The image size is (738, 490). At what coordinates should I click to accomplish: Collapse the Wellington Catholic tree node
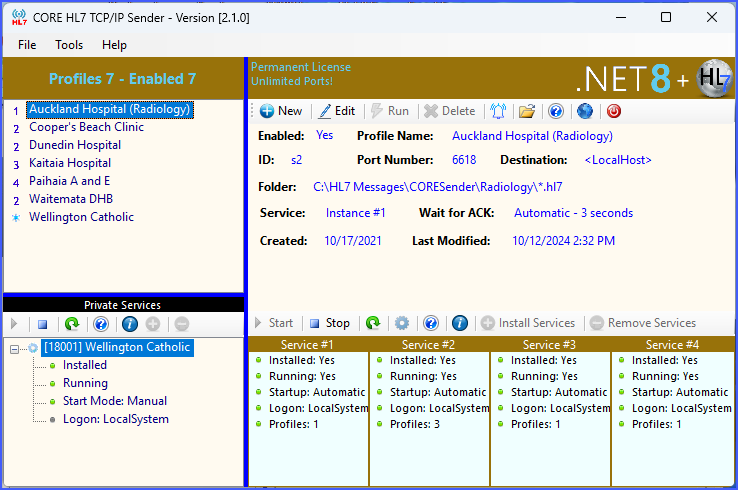pos(17,348)
